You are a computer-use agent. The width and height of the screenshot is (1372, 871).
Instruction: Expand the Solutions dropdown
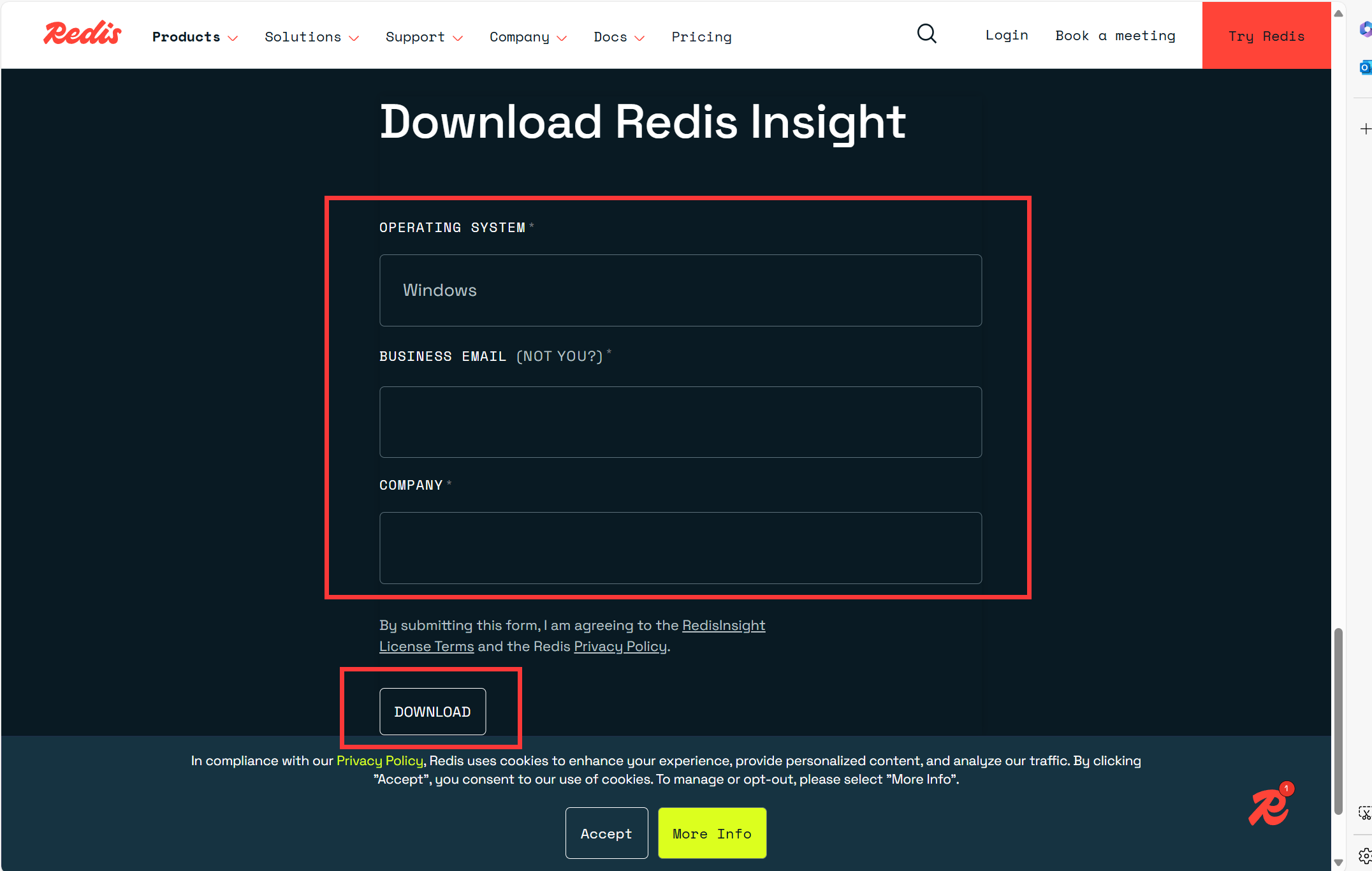(x=312, y=37)
